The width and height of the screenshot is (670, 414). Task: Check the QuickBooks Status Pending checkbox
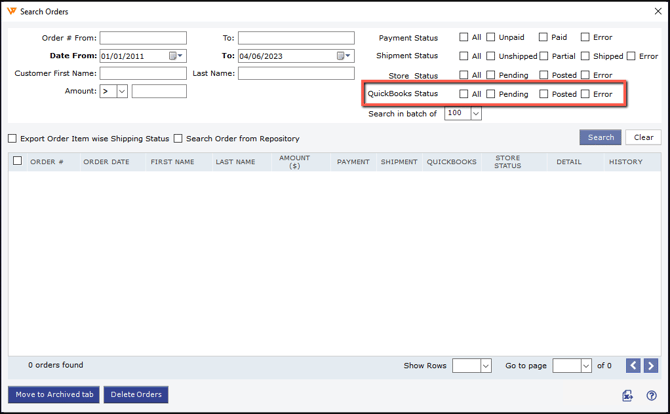[491, 94]
